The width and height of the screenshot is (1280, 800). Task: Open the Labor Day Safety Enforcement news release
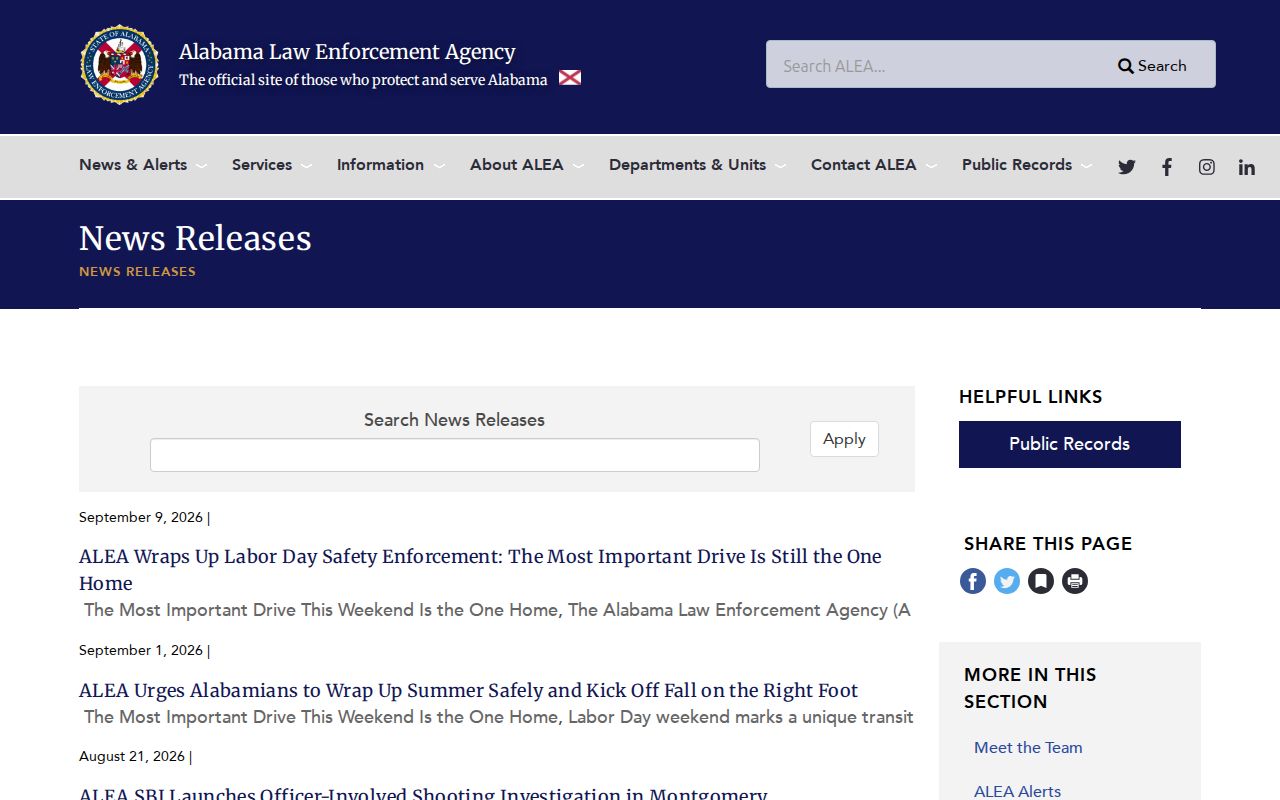[x=480, y=570]
